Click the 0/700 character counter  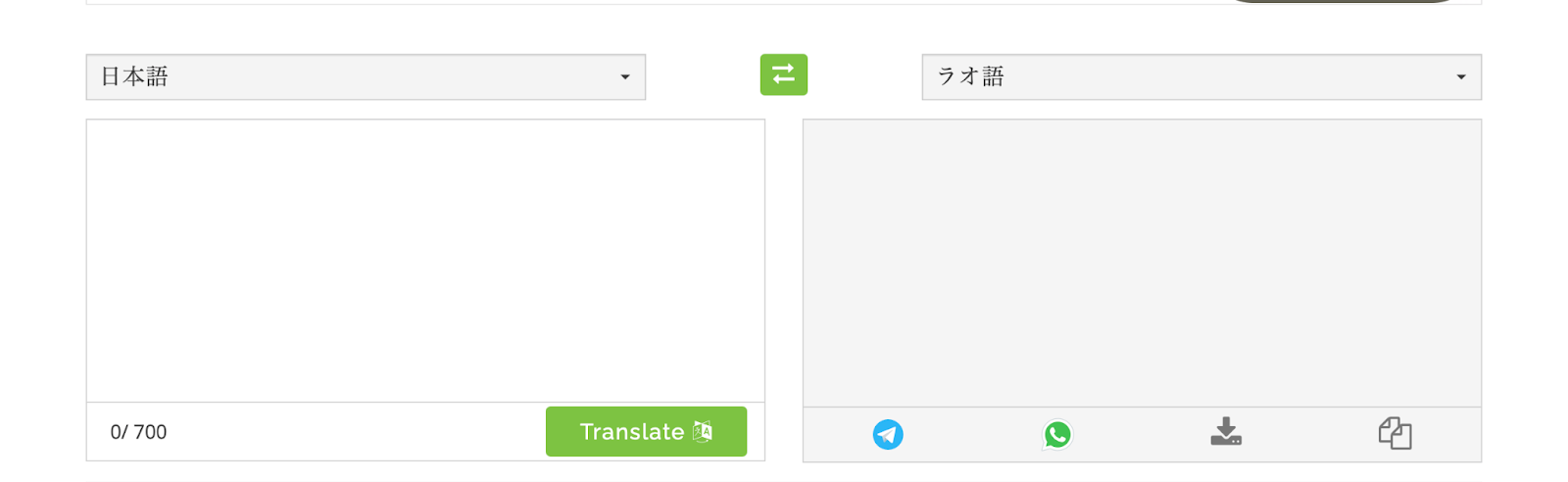pyautogui.click(x=138, y=432)
